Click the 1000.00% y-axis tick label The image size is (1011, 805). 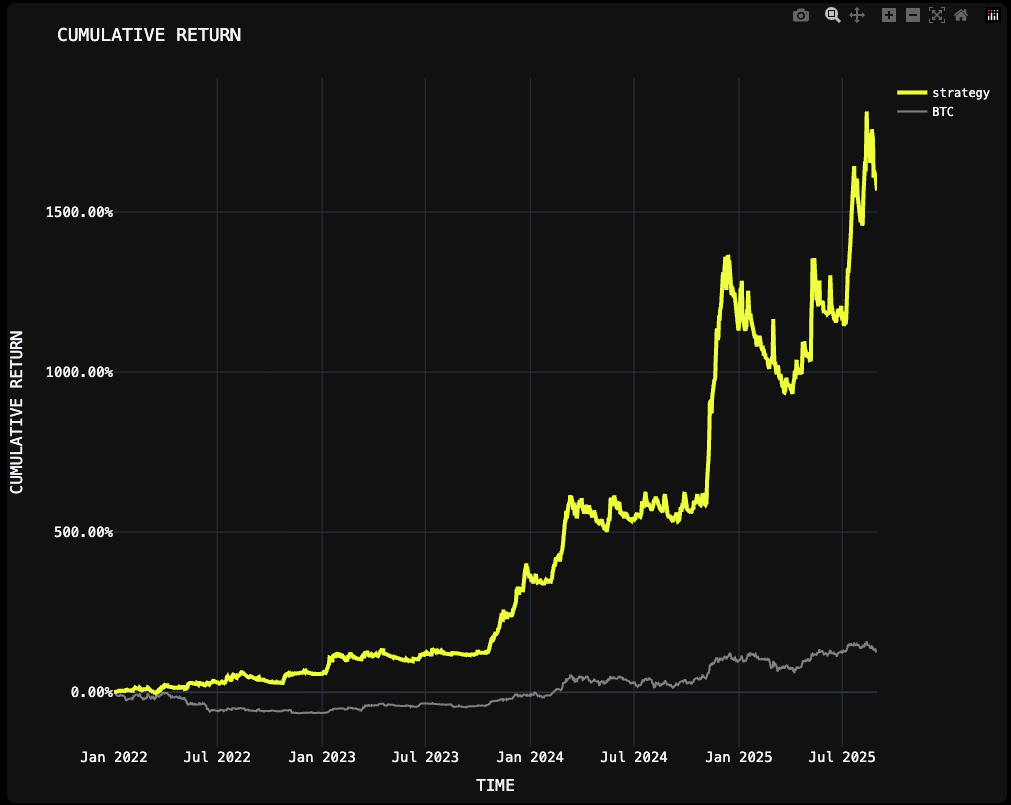click(79, 372)
